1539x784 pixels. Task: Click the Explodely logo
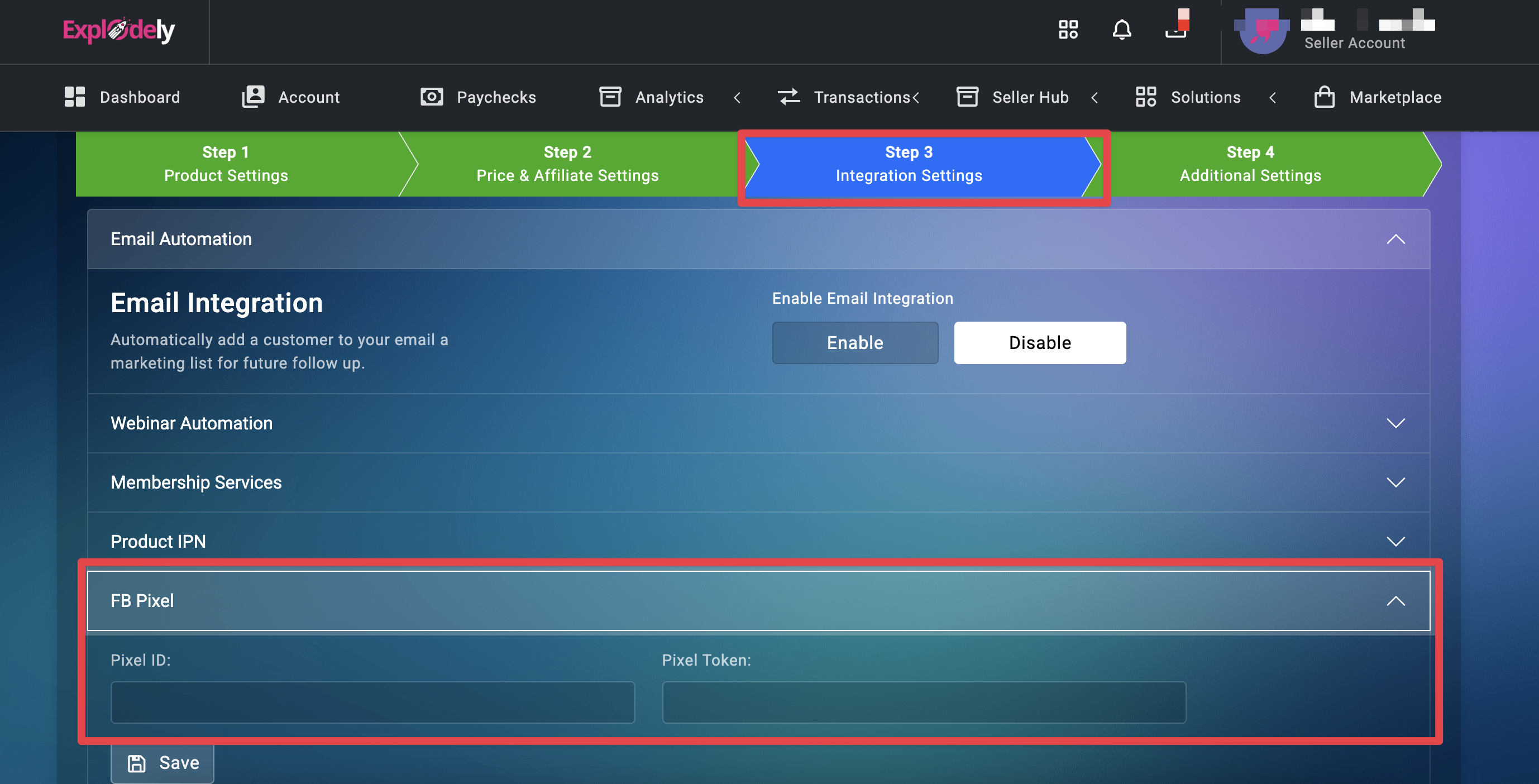[118, 30]
